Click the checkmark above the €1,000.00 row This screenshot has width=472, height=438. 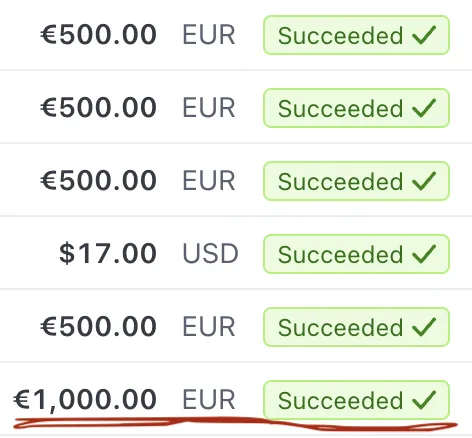(424, 327)
